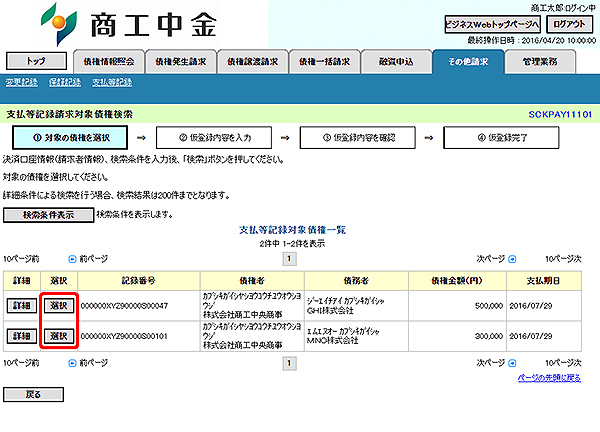Click 10ページ前 below the table
Viewport: 600px width, 432px height.
[x=21, y=363]
